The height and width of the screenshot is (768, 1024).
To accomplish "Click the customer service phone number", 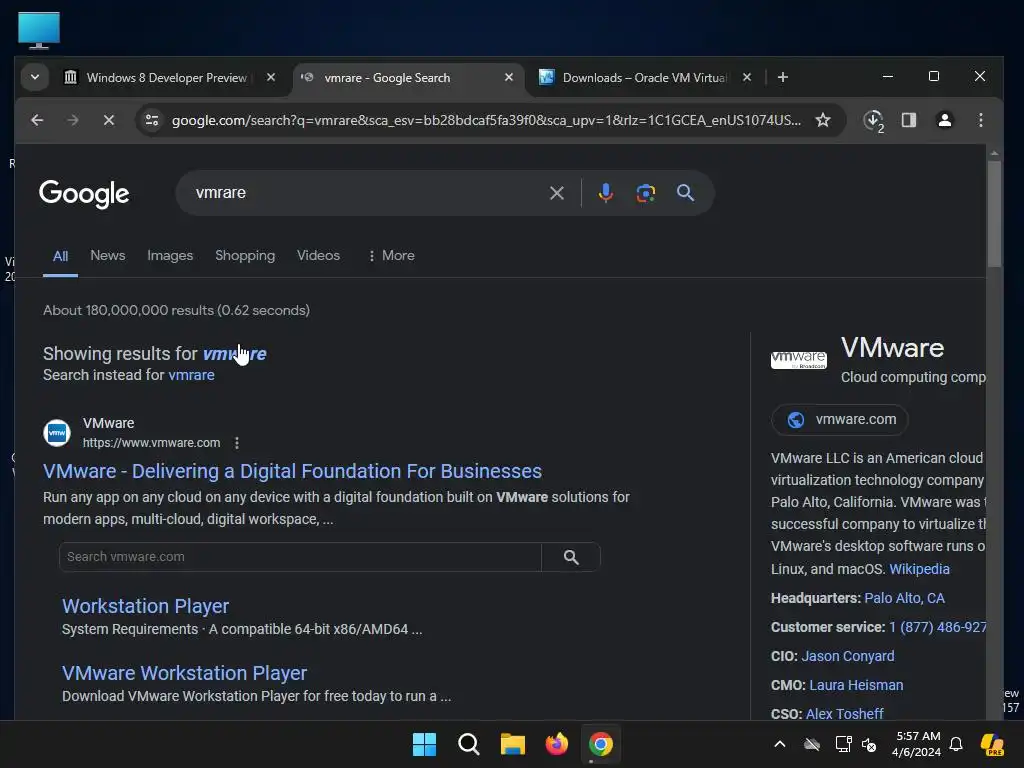I will click(937, 627).
